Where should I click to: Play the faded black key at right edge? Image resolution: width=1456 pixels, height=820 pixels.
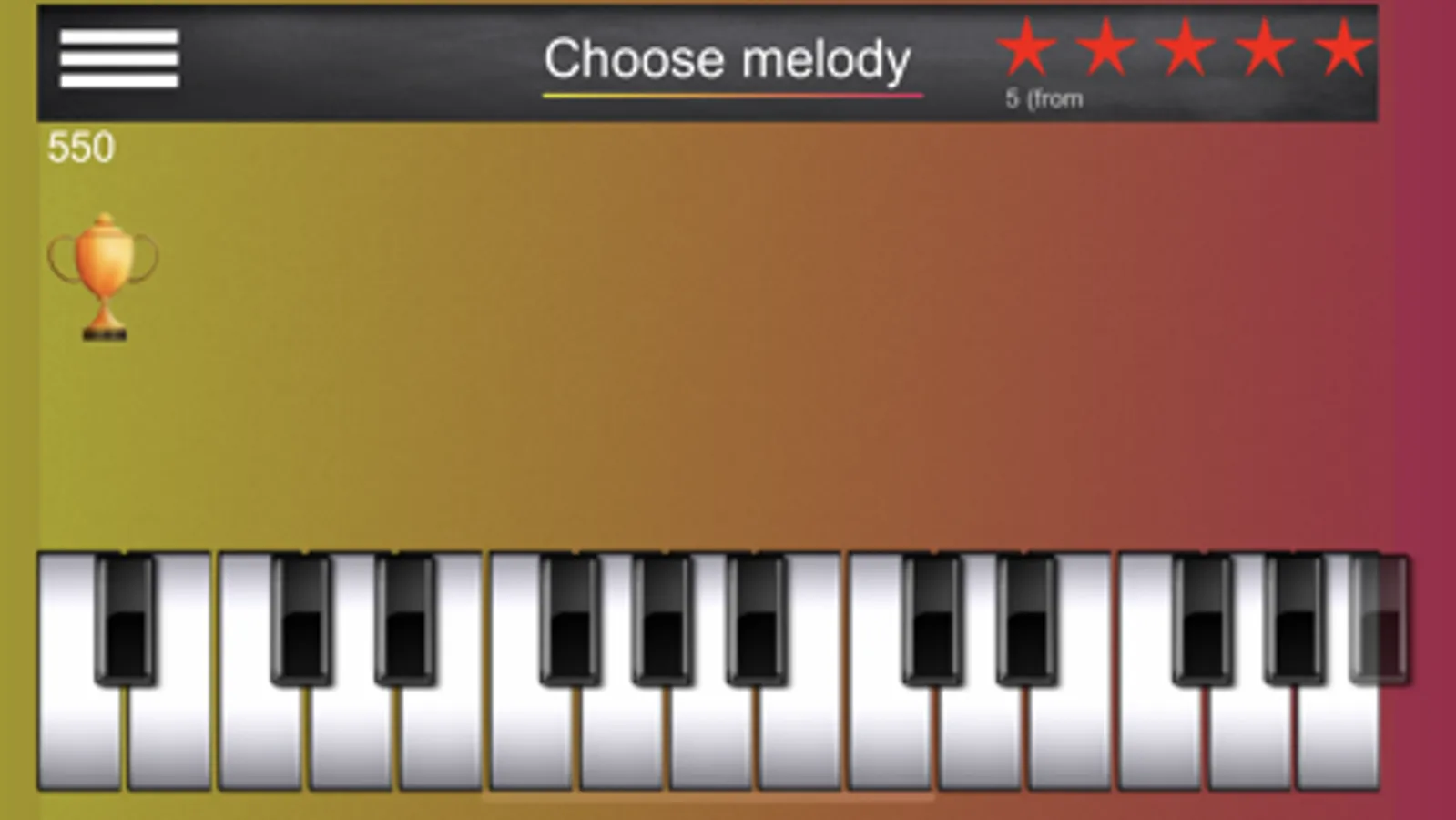click(1380, 620)
